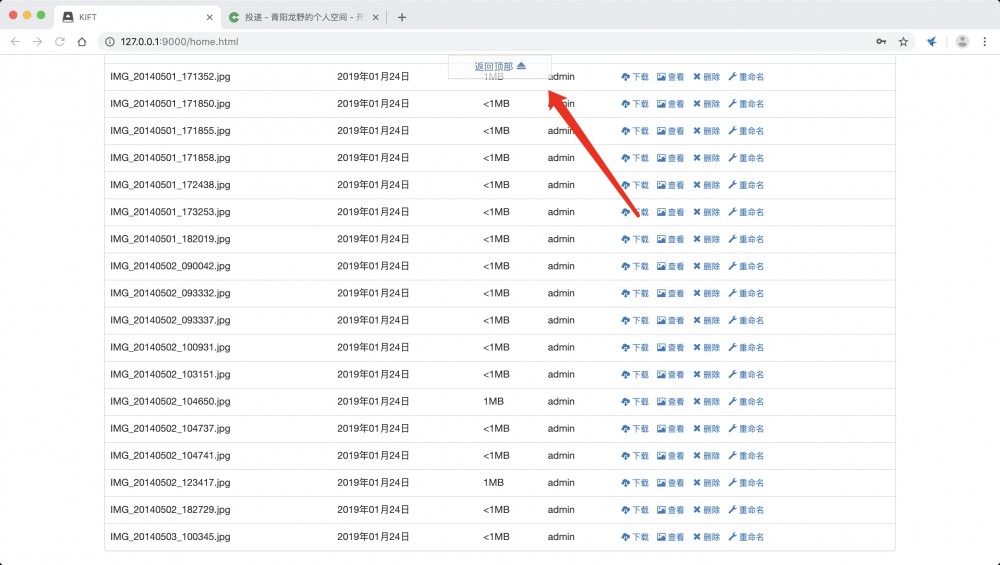The height and width of the screenshot is (565, 1000).
Task: Select file name IMG_20140502_104737.jpg
Action: coord(170,429)
